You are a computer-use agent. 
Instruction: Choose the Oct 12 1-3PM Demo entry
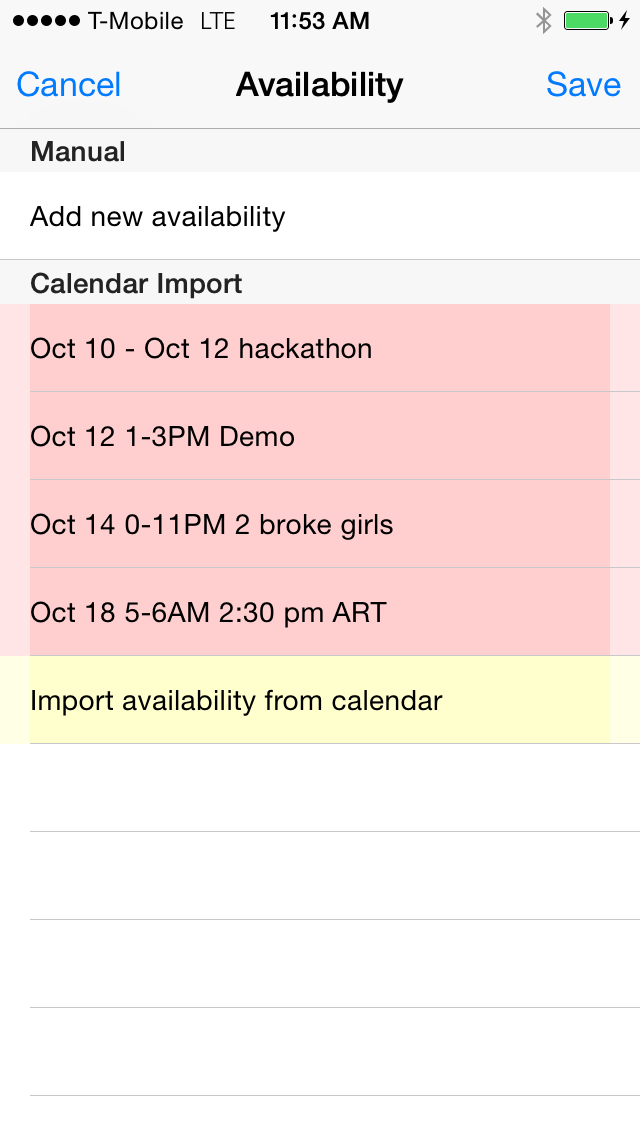tap(163, 437)
